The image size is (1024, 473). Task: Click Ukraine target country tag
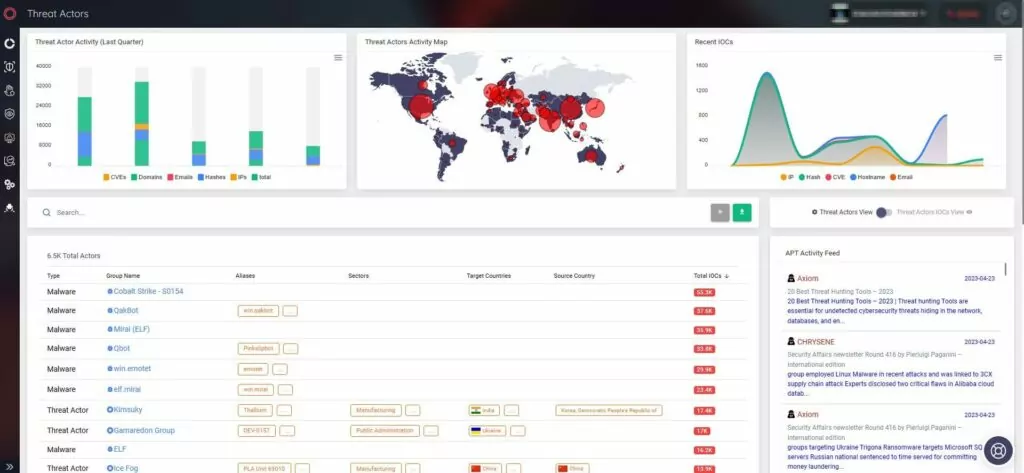click(488, 431)
